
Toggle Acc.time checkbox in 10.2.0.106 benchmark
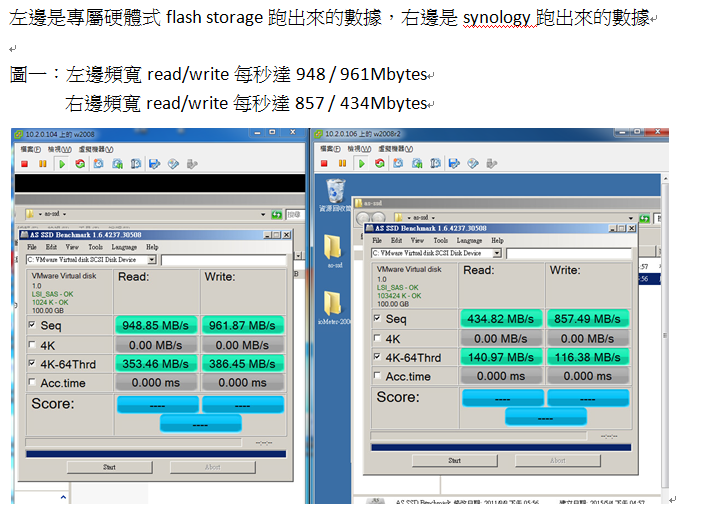click(x=377, y=375)
